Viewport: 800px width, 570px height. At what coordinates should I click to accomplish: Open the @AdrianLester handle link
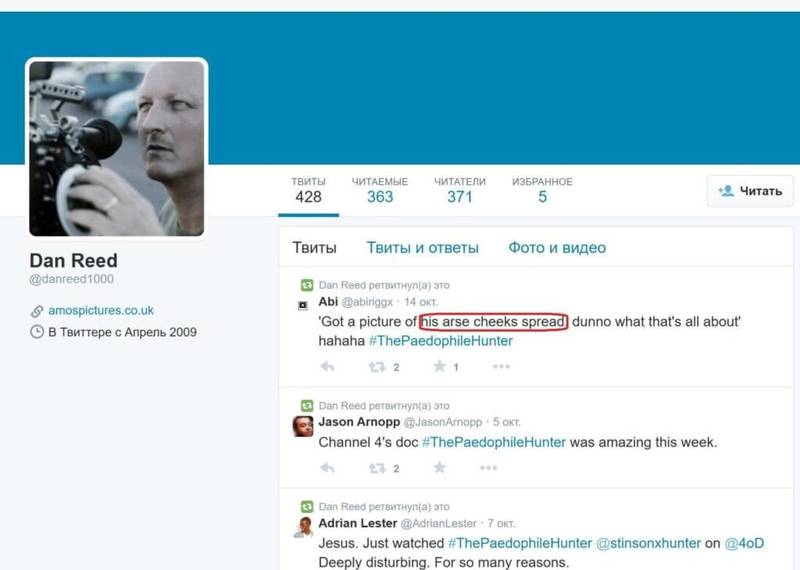click(x=438, y=524)
